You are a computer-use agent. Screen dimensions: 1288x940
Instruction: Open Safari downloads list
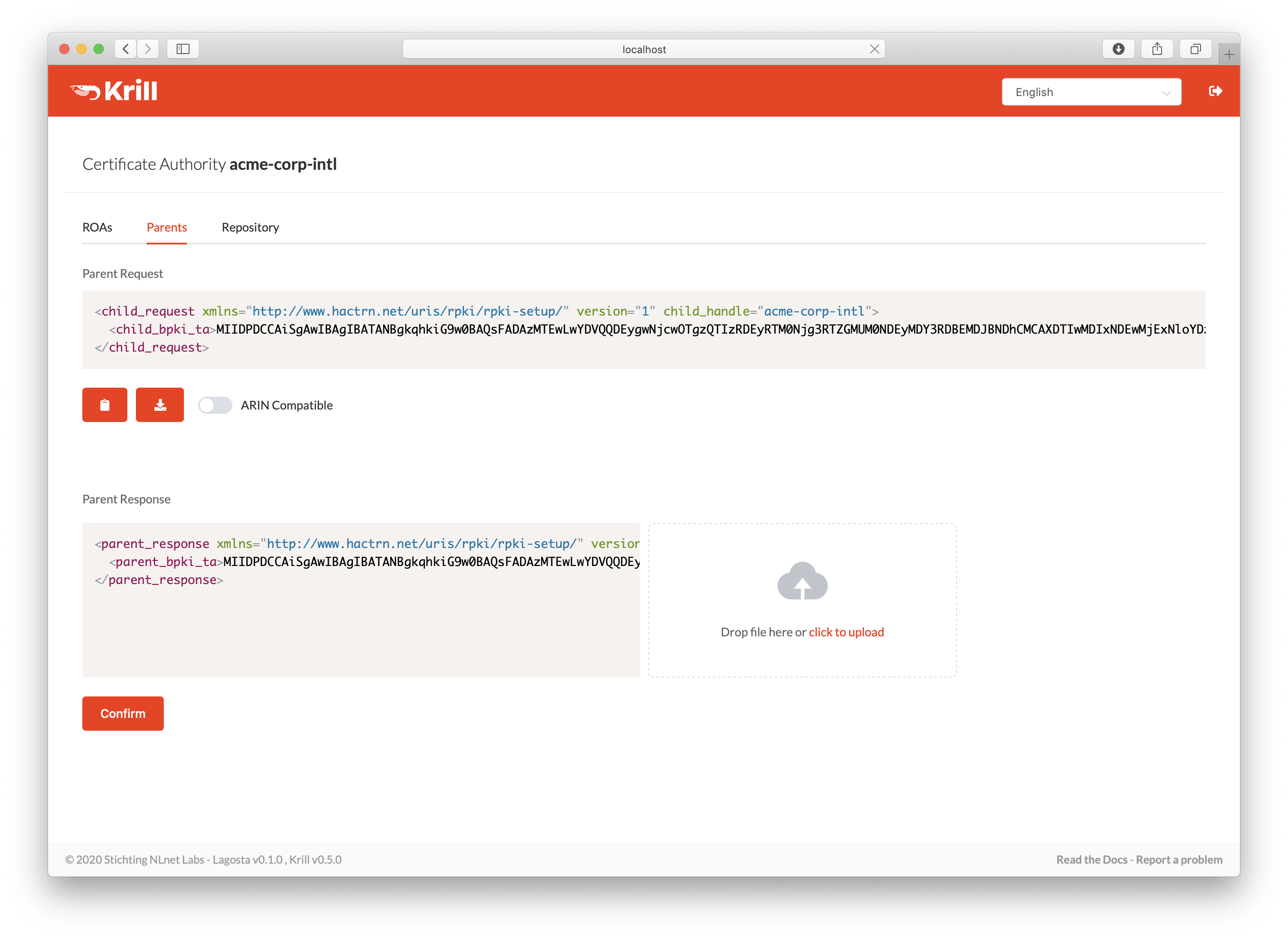1118,49
